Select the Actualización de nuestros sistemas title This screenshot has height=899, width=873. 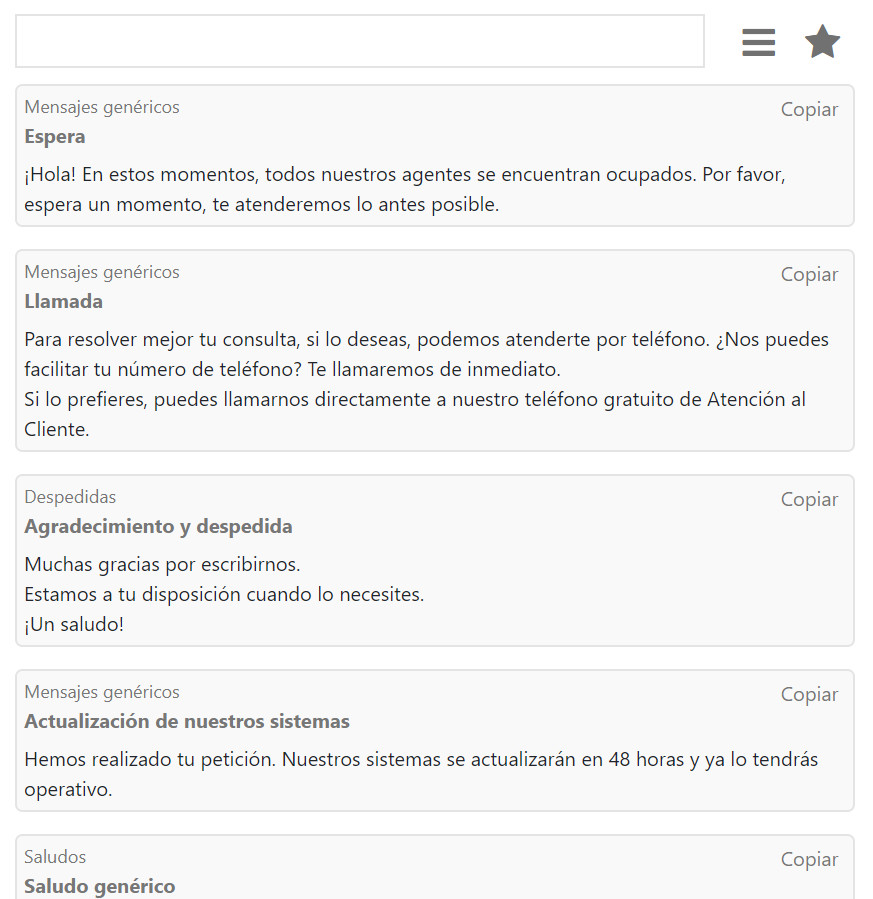[187, 722]
